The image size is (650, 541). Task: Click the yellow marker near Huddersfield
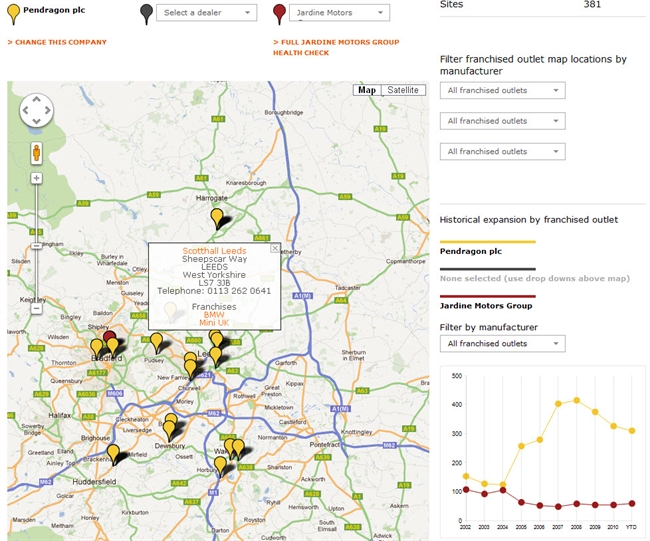(x=115, y=452)
